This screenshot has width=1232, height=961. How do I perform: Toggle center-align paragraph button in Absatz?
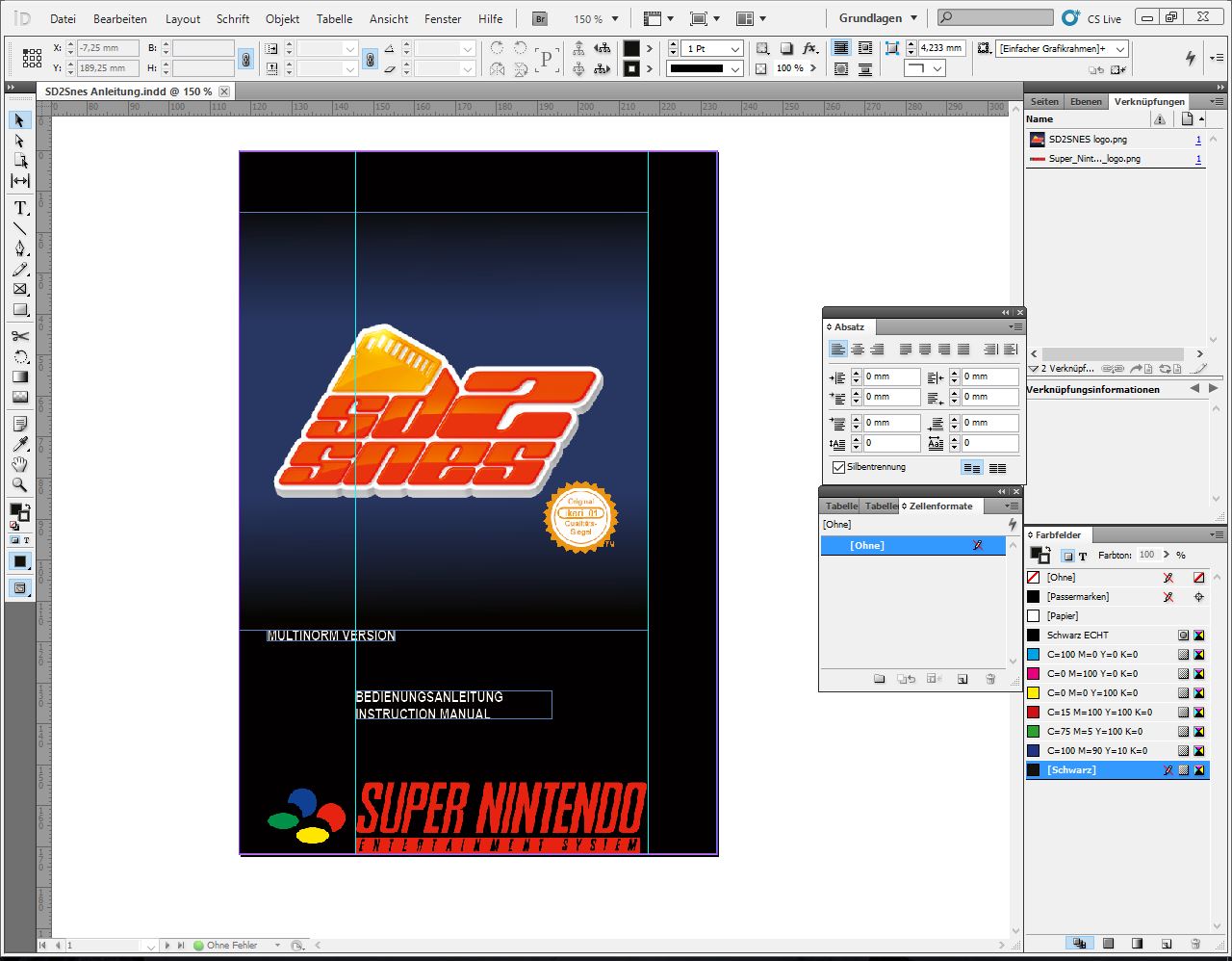858,350
